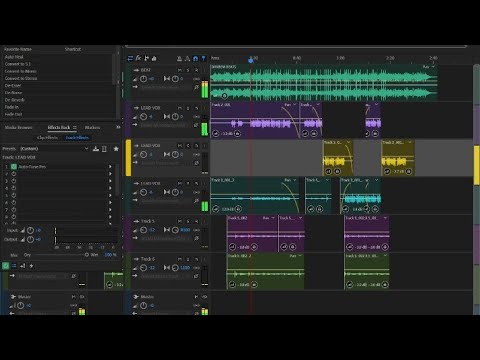Click the lightning bolt icon below the rack
Viewport: 480px width, 360px height.
point(31,266)
